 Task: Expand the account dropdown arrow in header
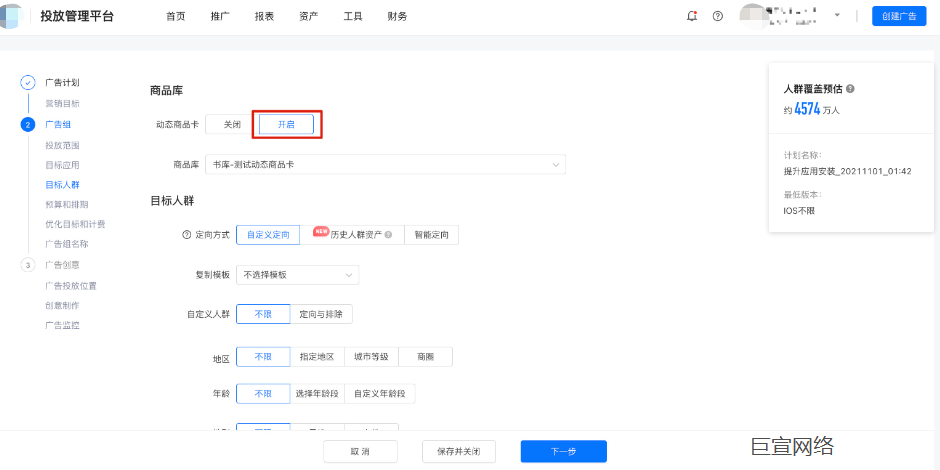point(837,16)
